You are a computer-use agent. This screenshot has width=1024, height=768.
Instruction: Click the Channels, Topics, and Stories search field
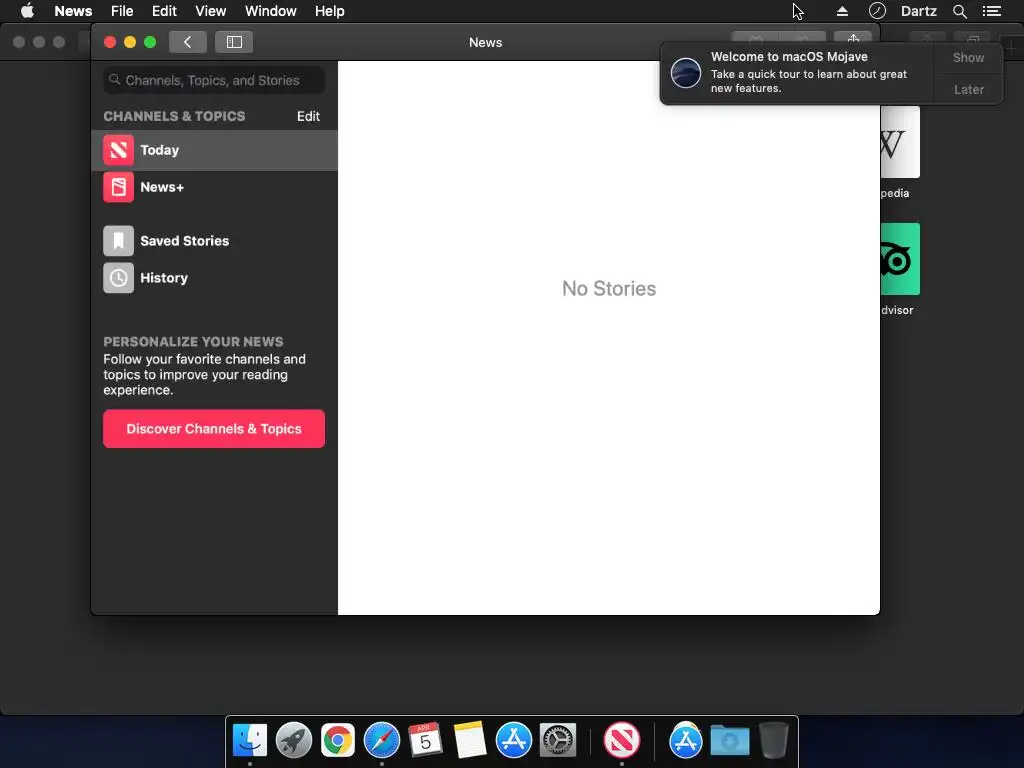(214, 80)
